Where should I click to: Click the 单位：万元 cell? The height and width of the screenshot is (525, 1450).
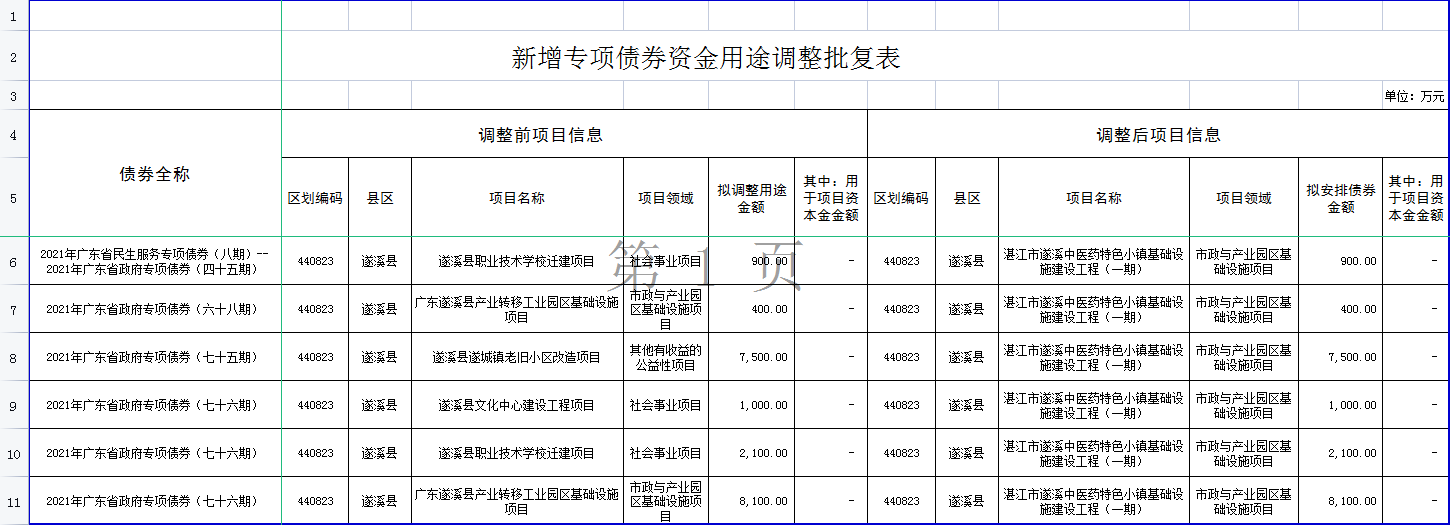pos(1414,97)
